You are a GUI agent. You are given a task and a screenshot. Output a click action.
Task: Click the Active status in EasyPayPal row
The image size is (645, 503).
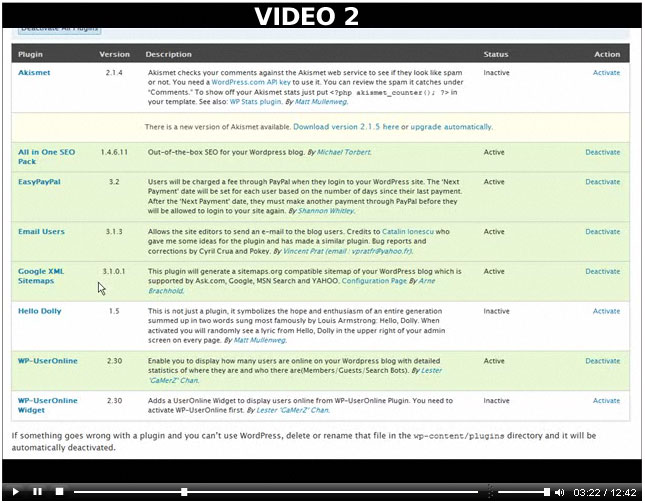pos(494,181)
